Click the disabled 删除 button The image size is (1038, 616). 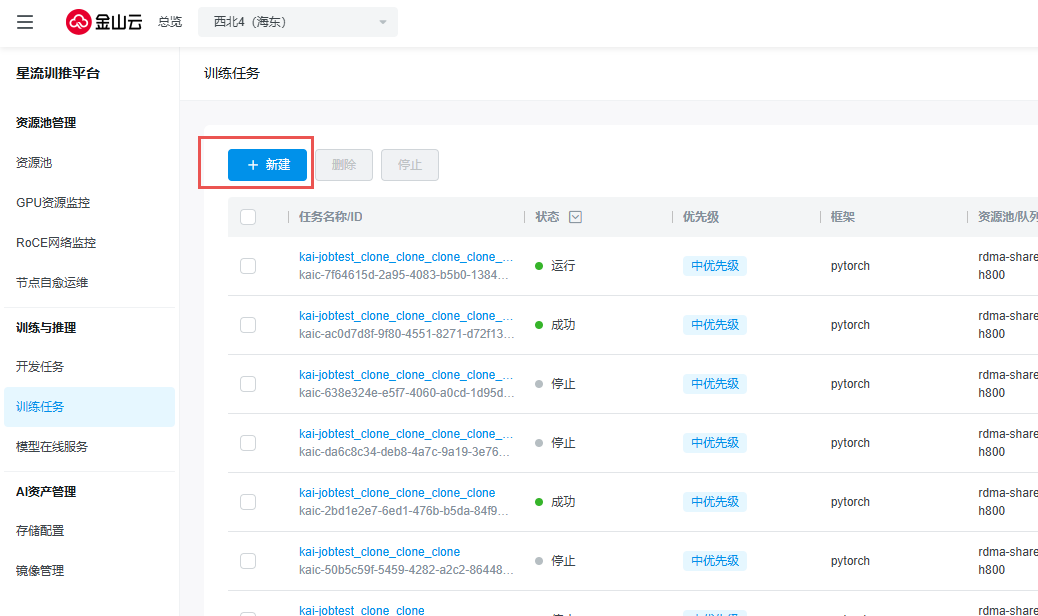point(344,165)
